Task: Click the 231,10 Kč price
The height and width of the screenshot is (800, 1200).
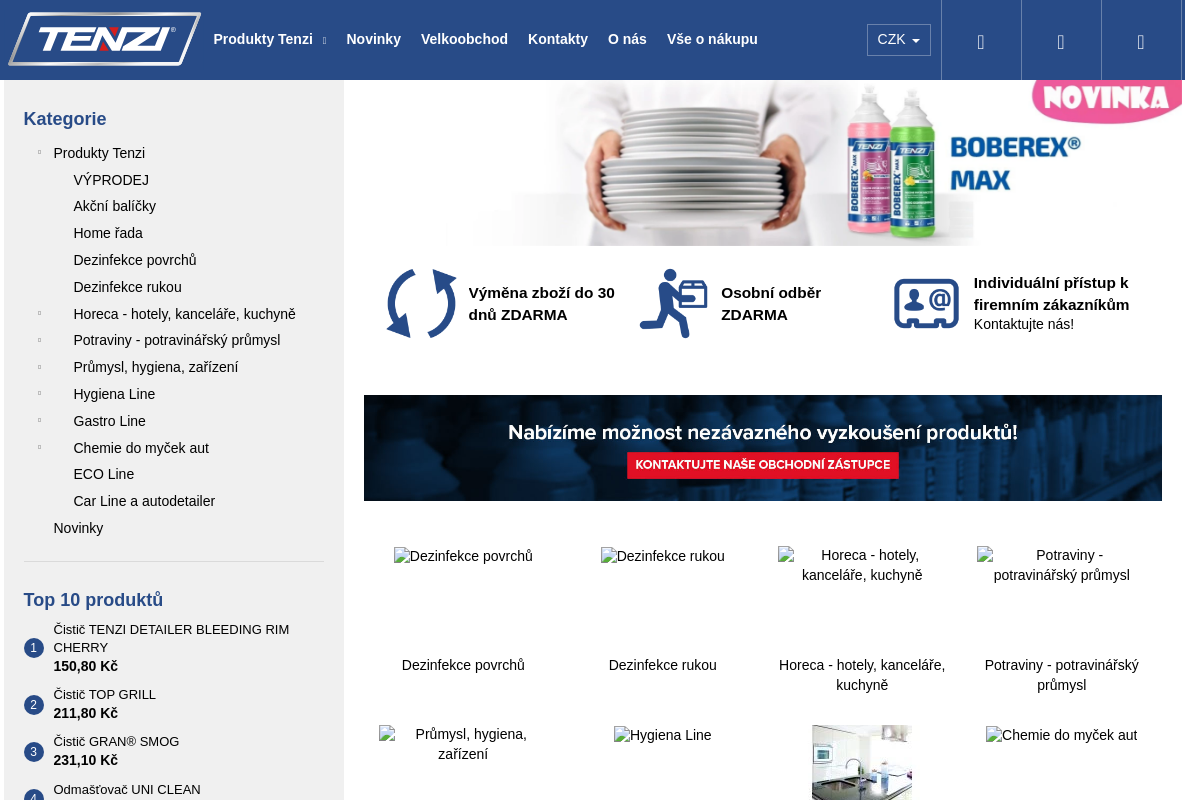Action: 86,760
